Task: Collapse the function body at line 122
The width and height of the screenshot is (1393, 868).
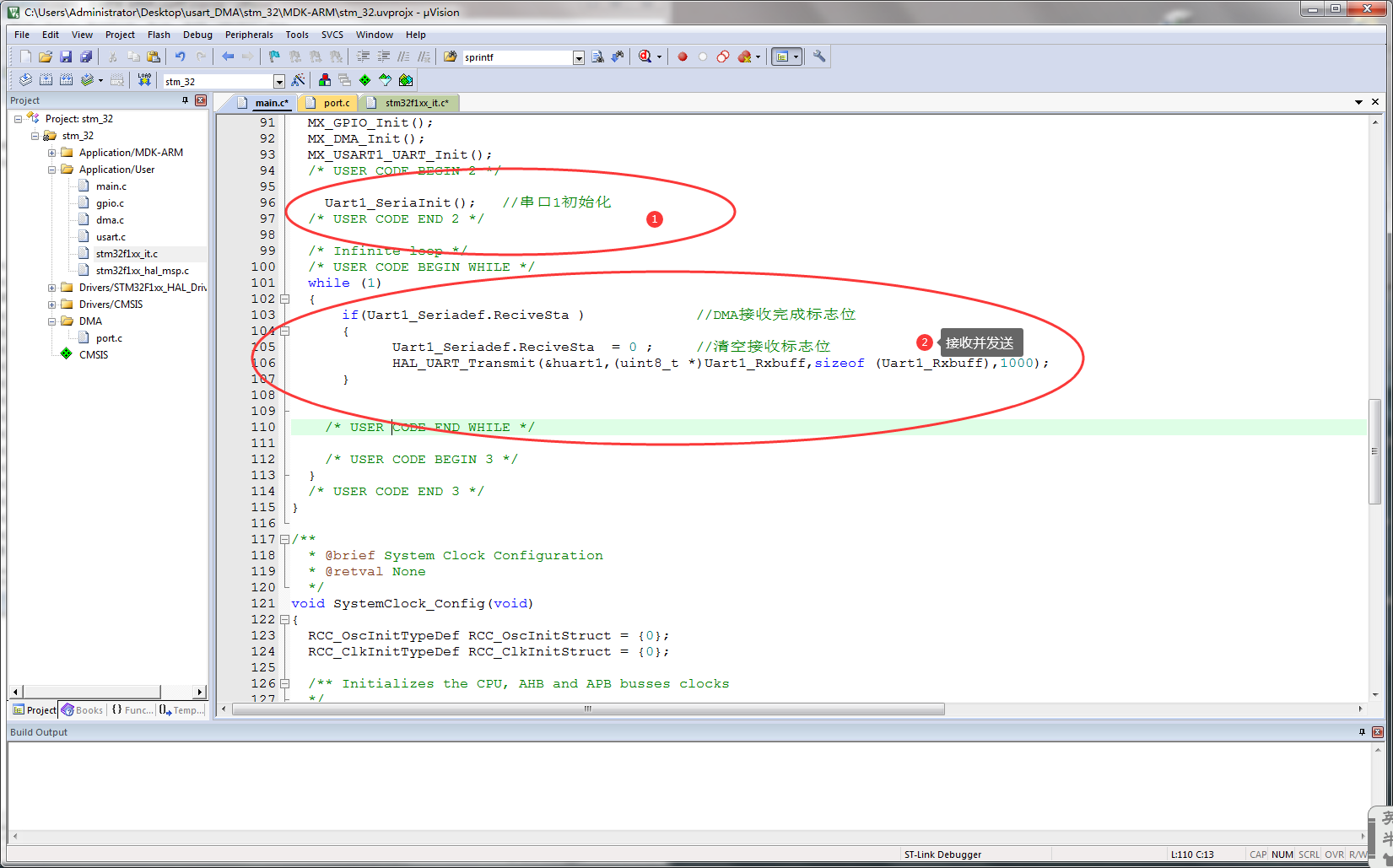Action: (285, 620)
